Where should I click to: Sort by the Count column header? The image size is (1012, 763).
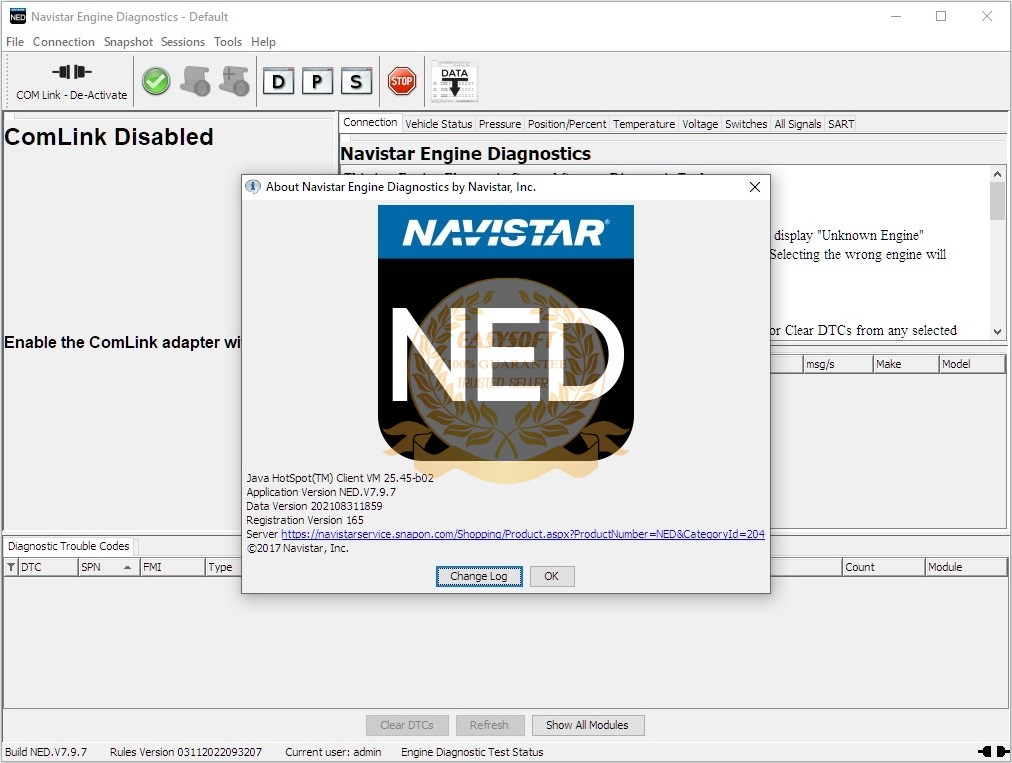tap(884, 567)
